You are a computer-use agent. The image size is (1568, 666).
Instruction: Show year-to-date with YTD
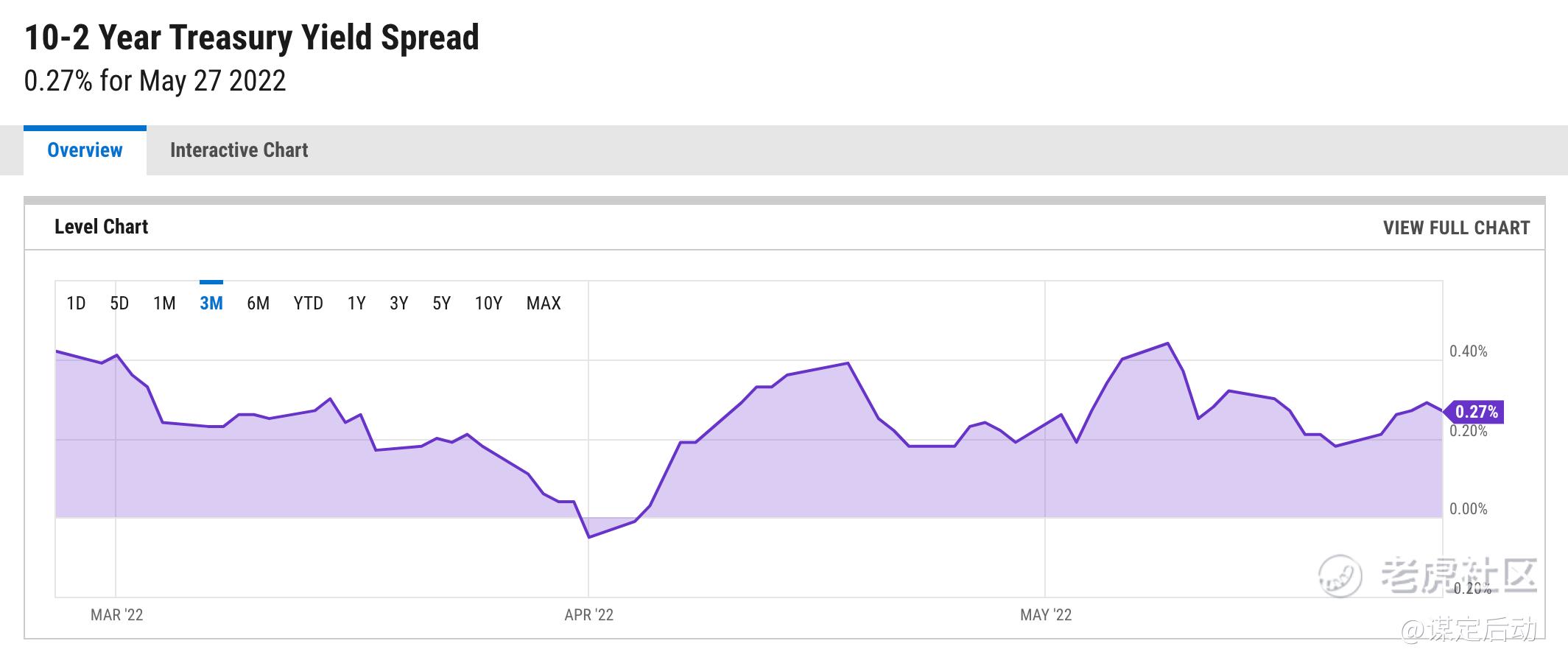pos(308,304)
